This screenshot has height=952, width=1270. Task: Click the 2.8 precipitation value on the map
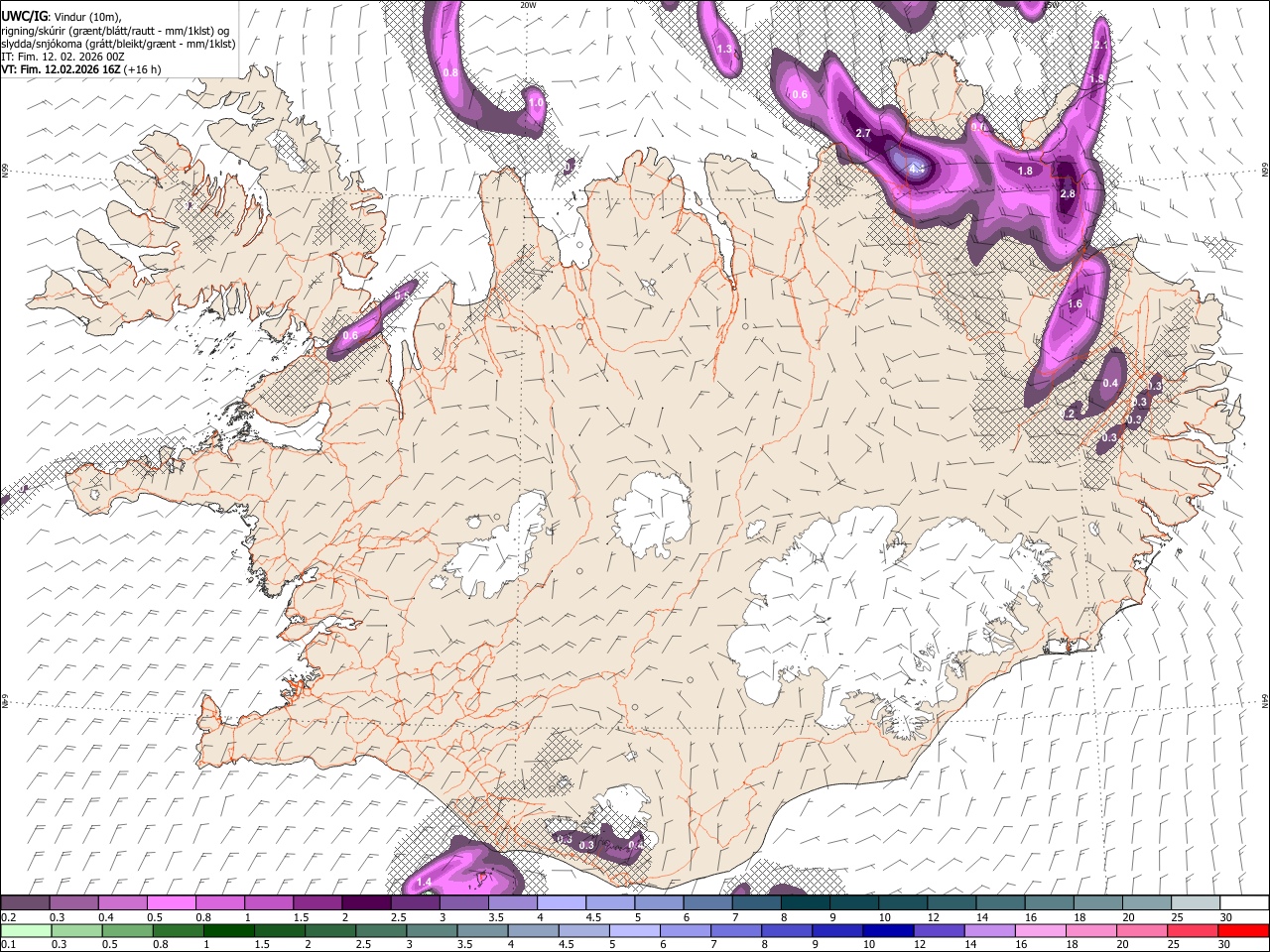pos(1068,193)
